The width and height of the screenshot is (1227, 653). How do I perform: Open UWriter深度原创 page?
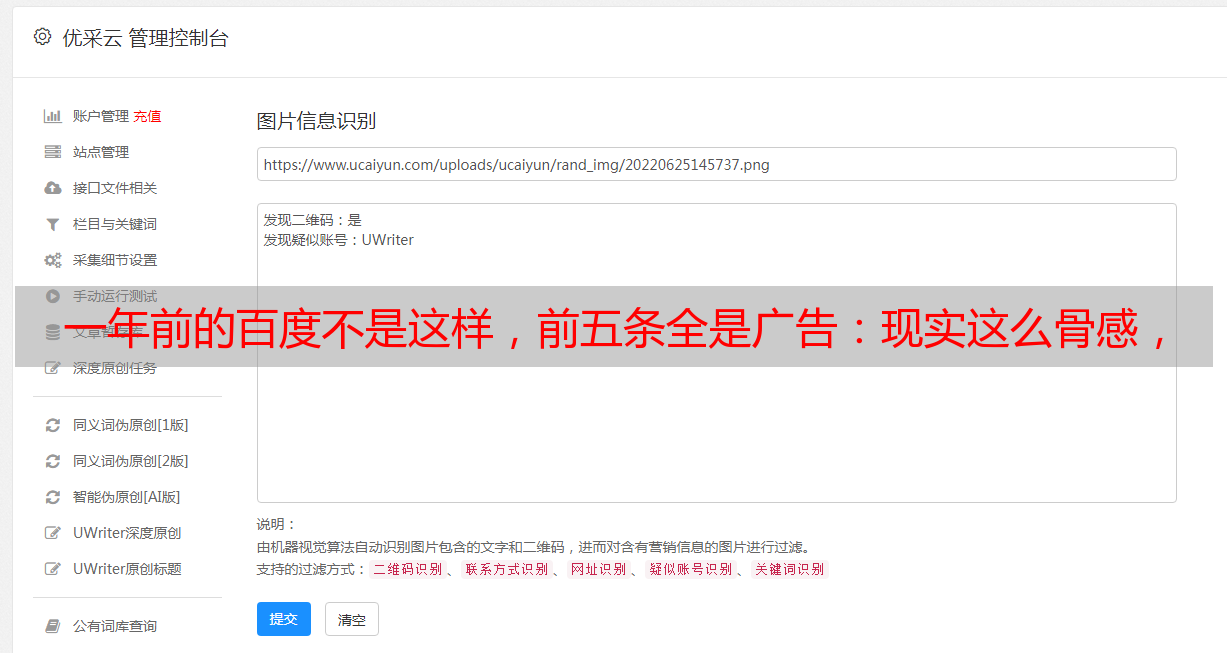pyautogui.click(x=127, y=533)
